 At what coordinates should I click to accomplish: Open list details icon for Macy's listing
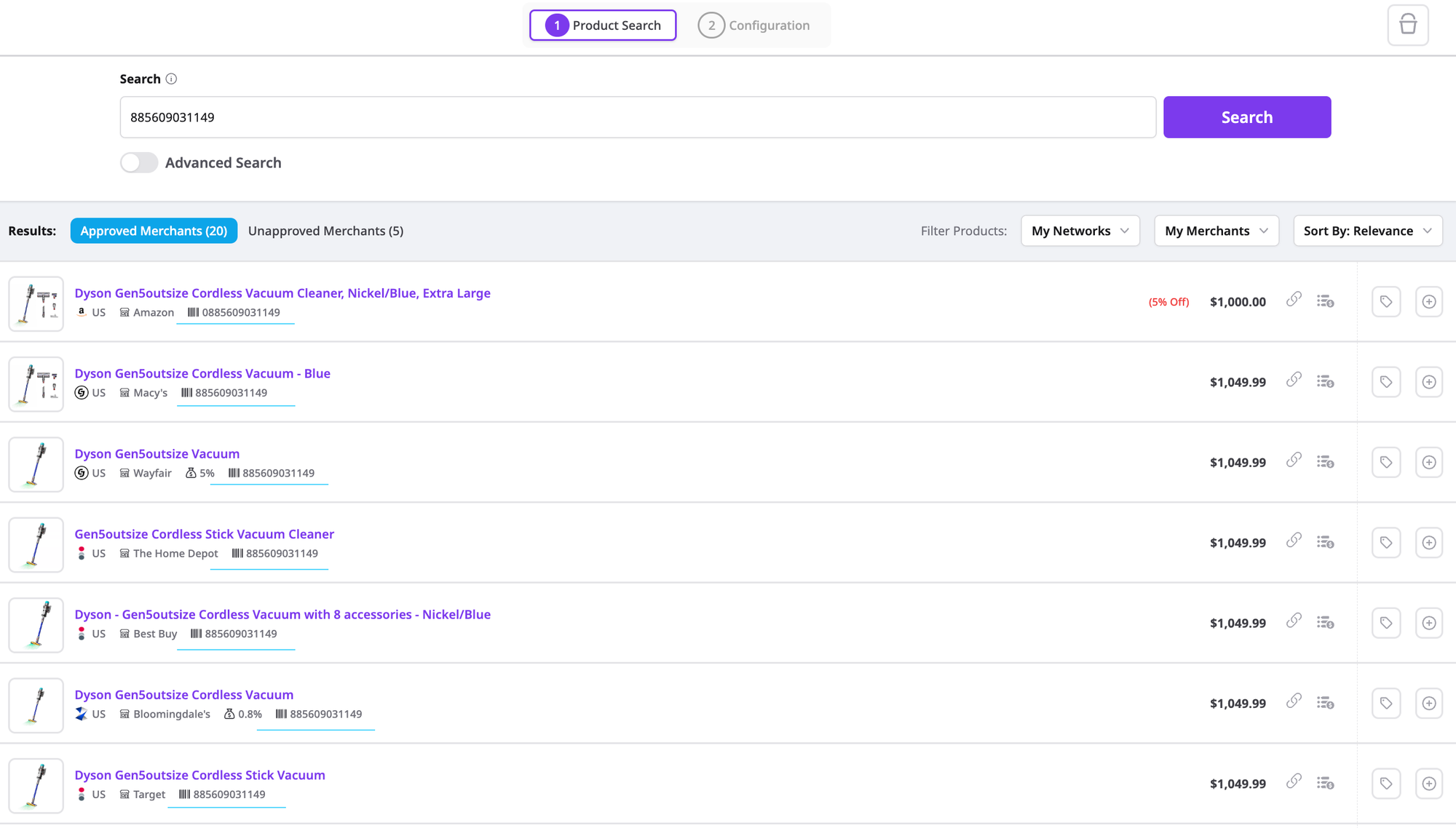[x=1325, y=381]
